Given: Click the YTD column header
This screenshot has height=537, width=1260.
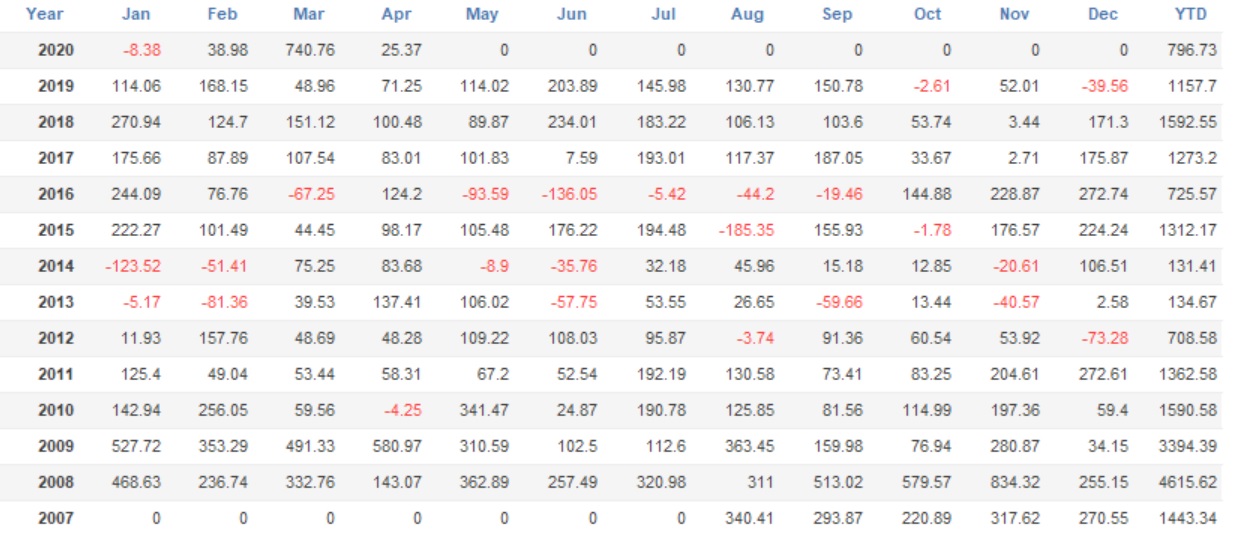Looking at the screenshot, I should click(1191, 14).
